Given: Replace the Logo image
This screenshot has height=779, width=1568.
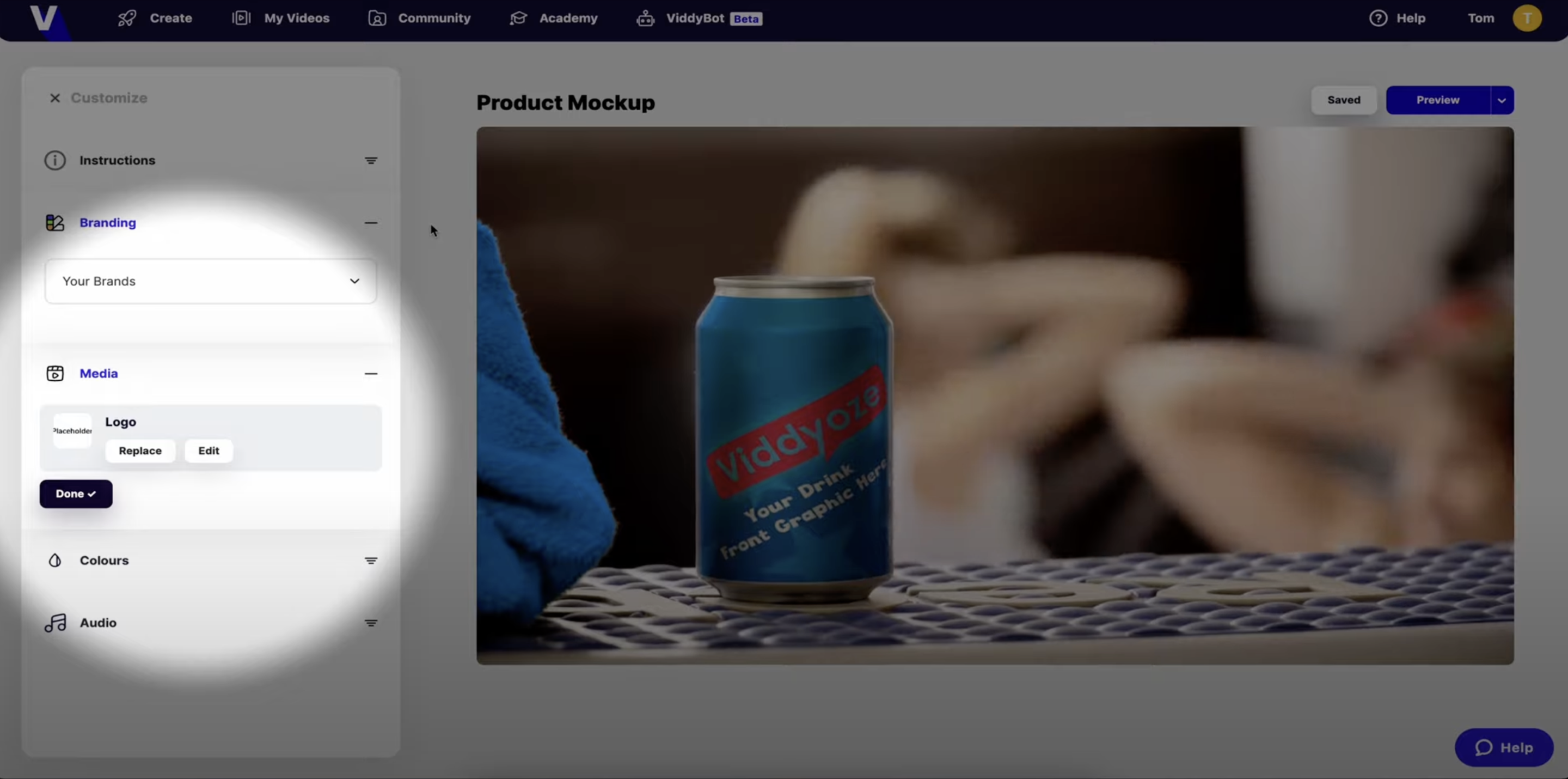Looking at the screenshot, I should click(x=140, y=451).
